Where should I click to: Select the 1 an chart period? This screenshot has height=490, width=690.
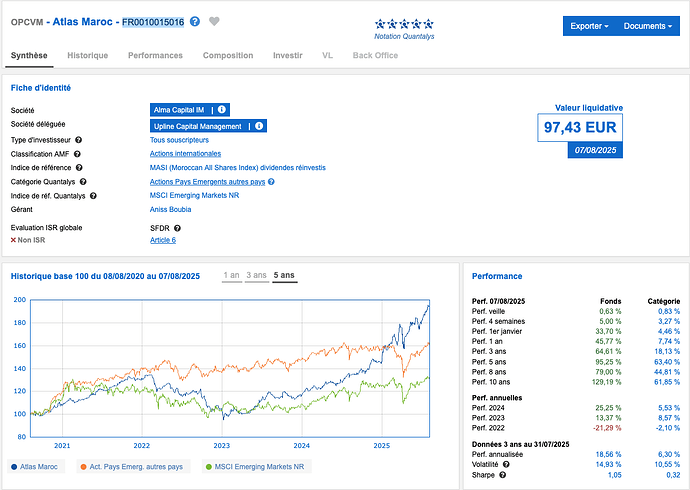(x=232, y=275)
